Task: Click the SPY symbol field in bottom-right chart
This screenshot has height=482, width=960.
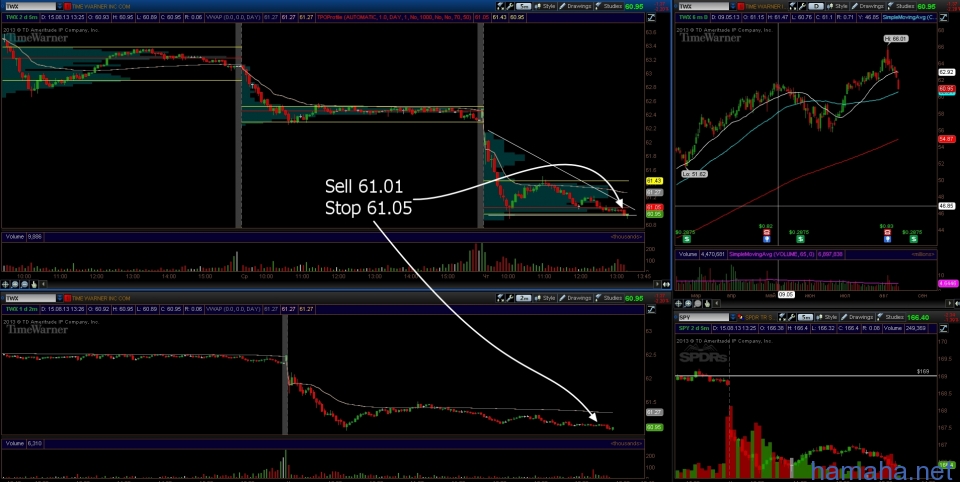Action: pyautogui.click(x=703, y=317)
